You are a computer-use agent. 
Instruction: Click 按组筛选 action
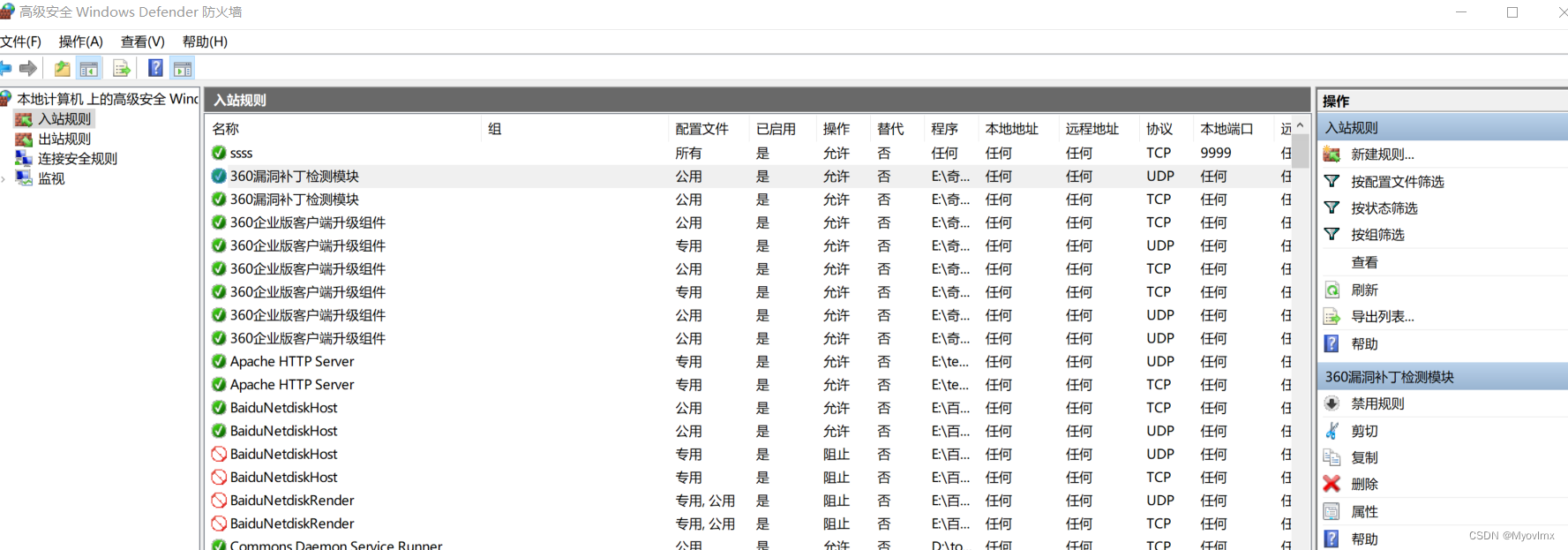[1377, 235]
